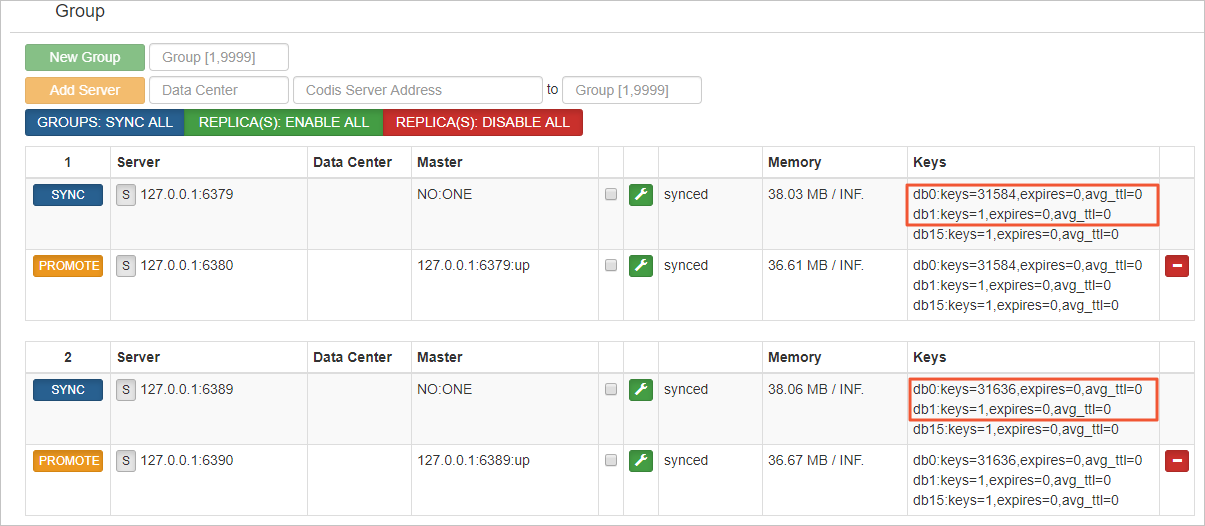The height and width of the screenshot is (526, 1205).
Task: Click the wrench icon for server 127.0.0.1:6389
Action: coord(641,390)
